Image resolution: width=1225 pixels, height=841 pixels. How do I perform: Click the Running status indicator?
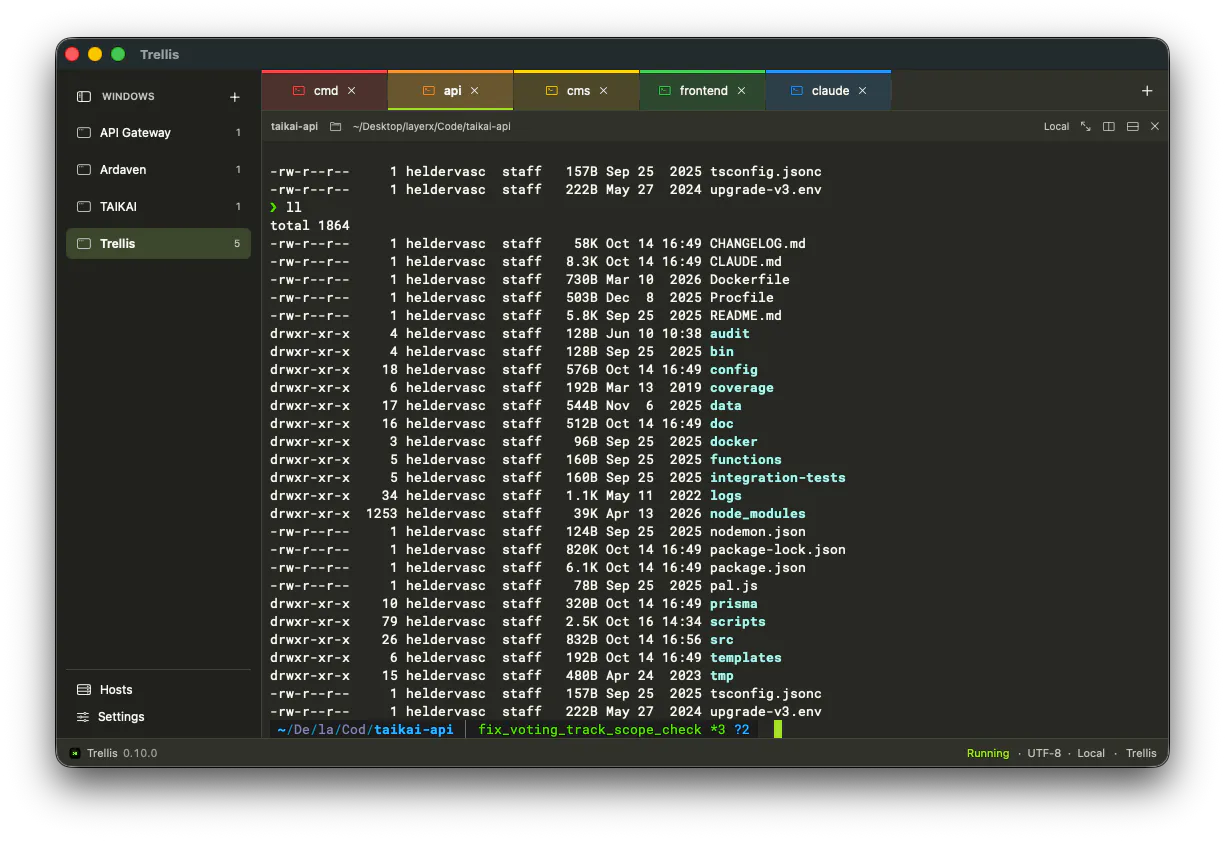[x=988, y=754]
